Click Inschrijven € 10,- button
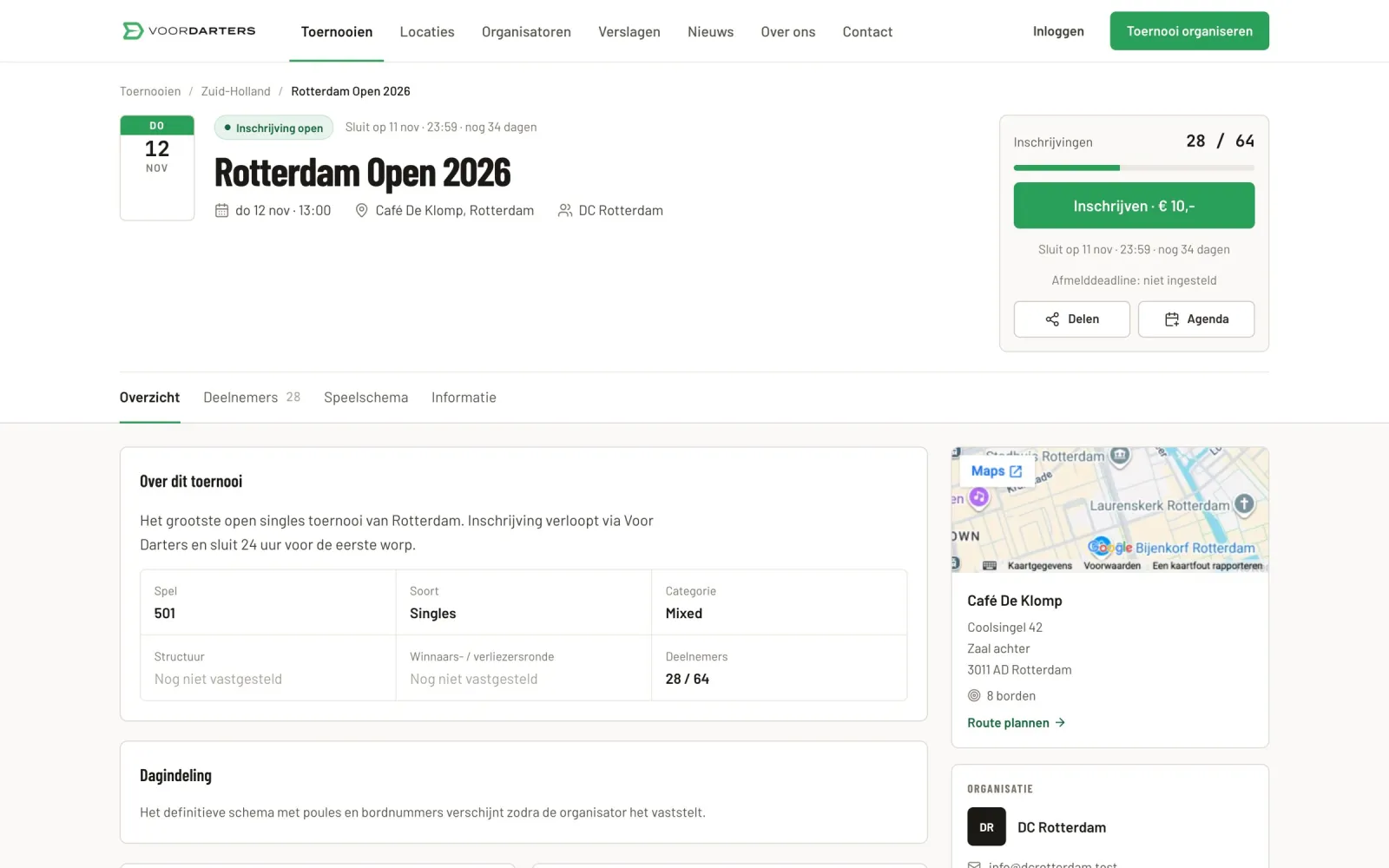 pyautogui.click(x=1134, y=206)
